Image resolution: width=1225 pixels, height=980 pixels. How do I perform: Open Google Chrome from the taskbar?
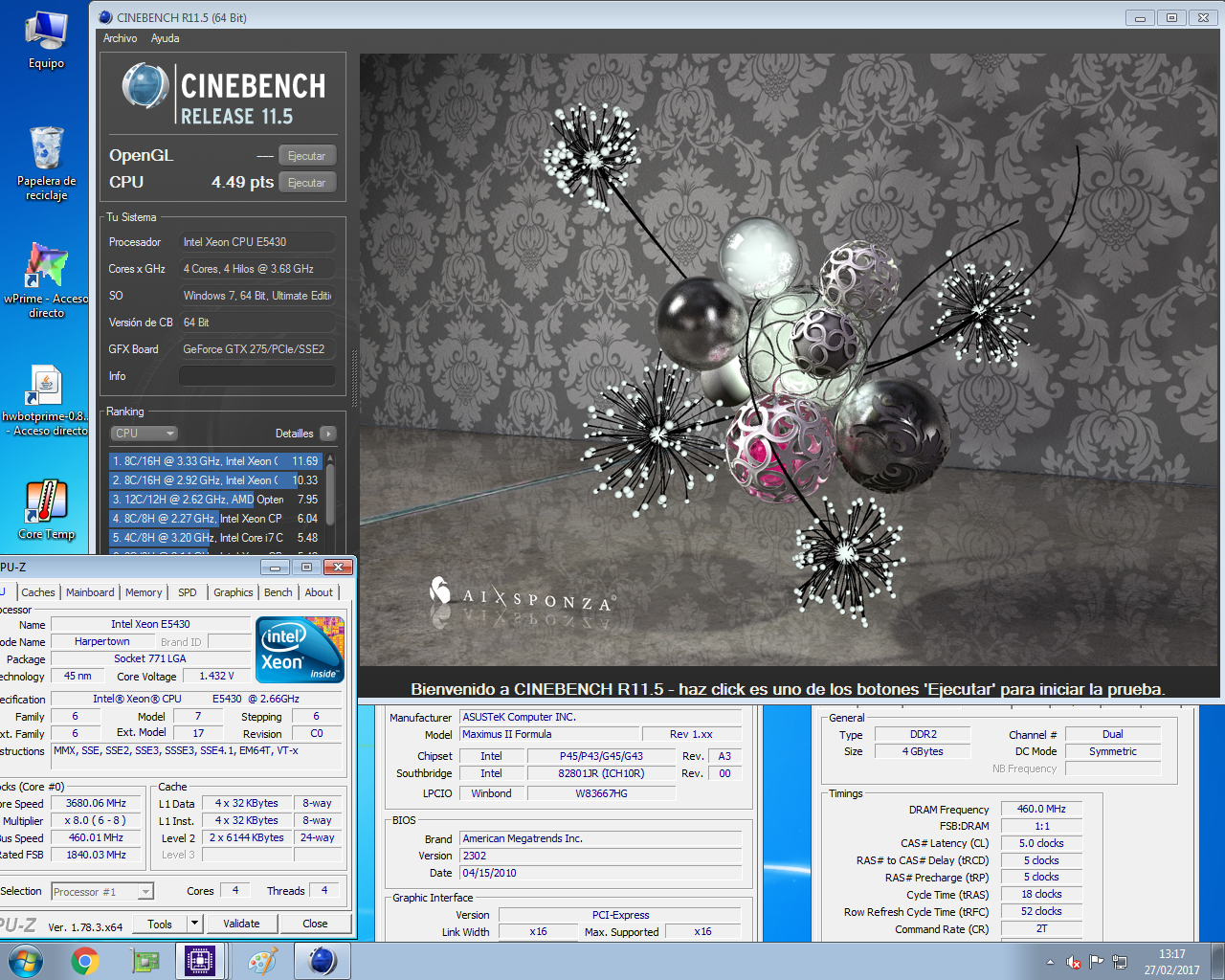tap(85, 961)
